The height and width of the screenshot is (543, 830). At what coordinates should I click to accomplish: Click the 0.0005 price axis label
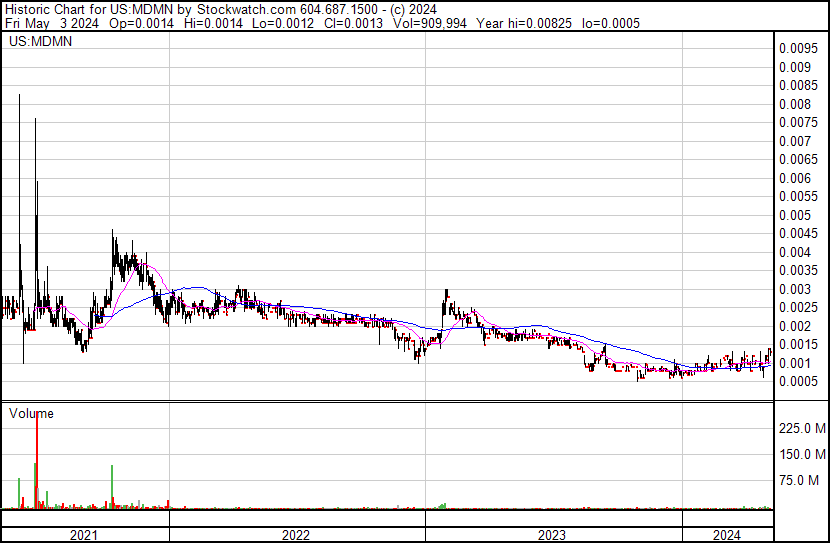801,381
